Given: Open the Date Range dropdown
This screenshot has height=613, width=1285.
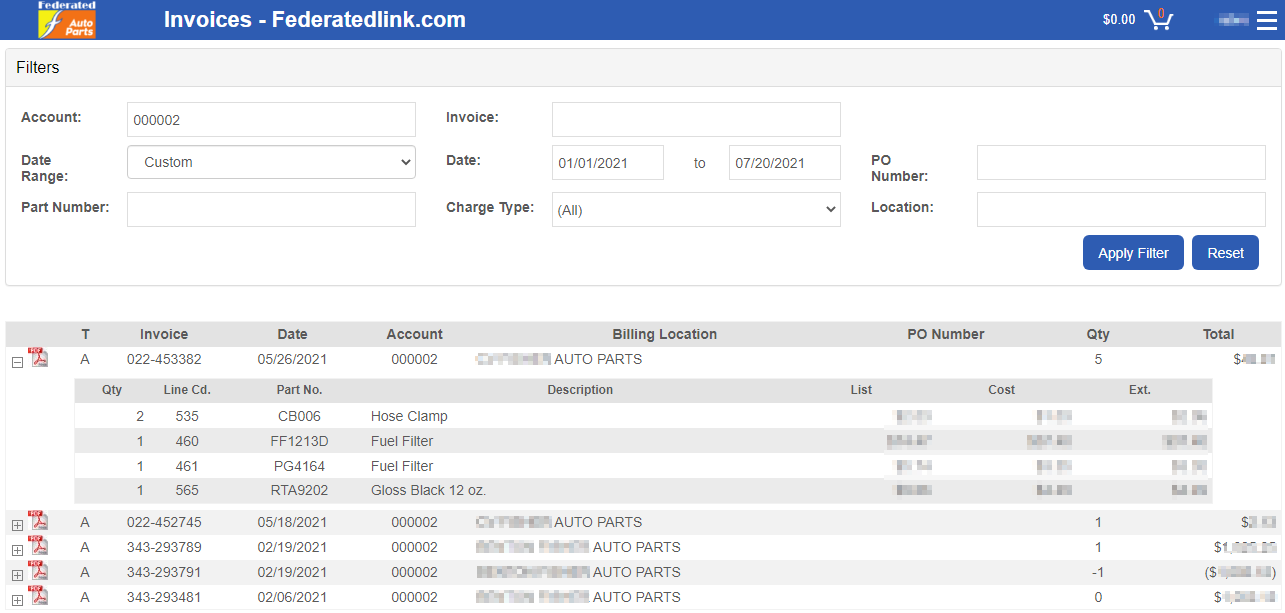Looking at the screenshot, I should click(271, 162).
